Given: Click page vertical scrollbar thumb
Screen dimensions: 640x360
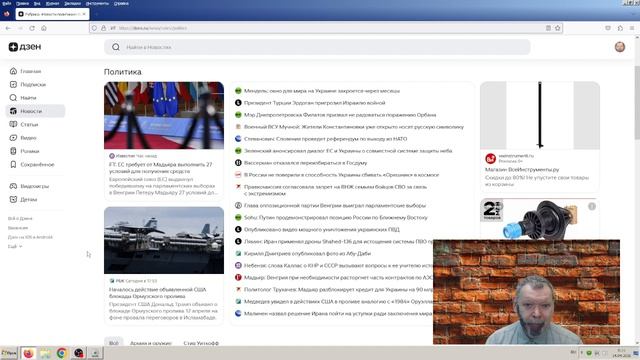Looking at the screenshot, I should coord(637,102).
